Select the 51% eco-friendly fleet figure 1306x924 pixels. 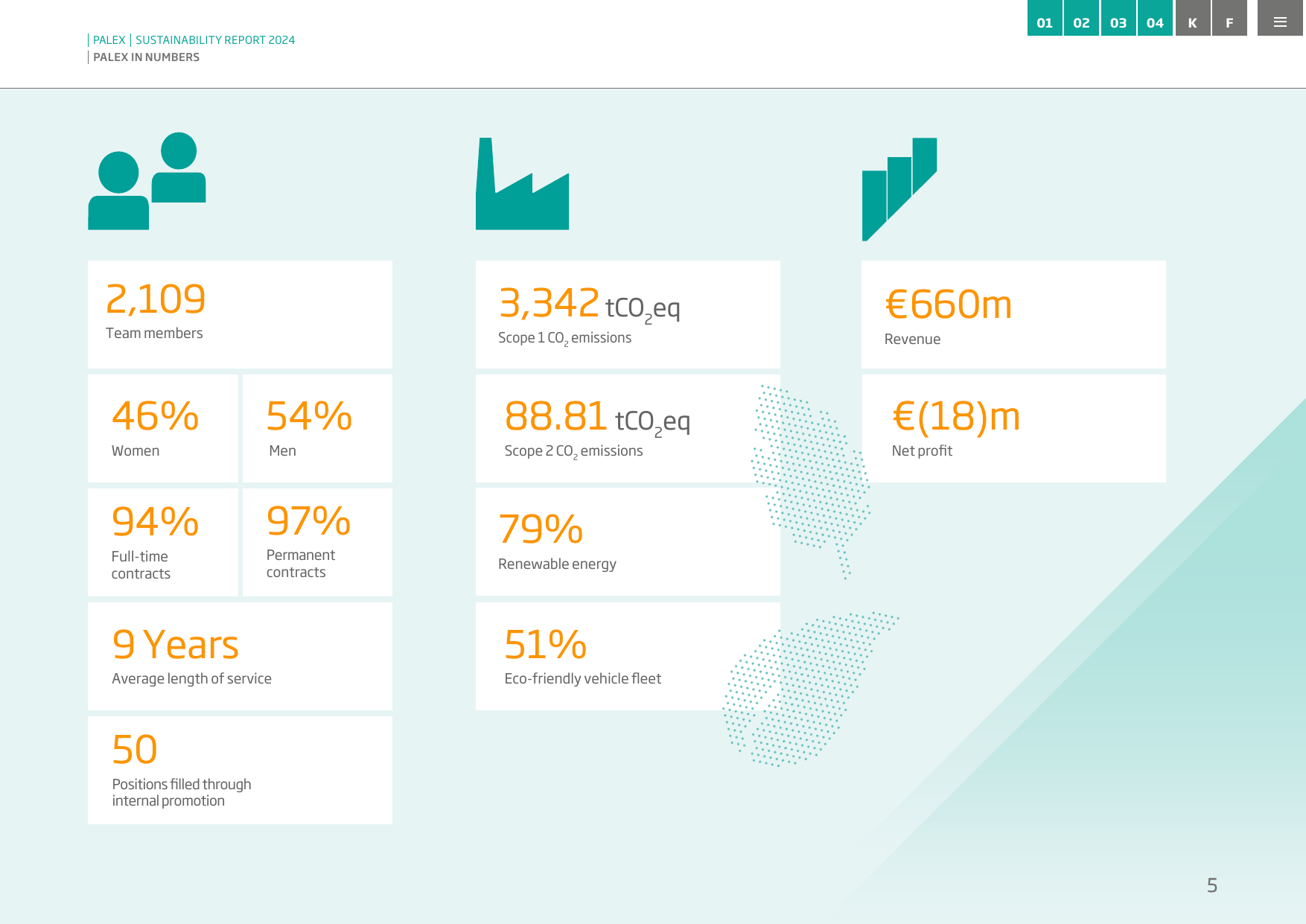click(x=545, y=645)
